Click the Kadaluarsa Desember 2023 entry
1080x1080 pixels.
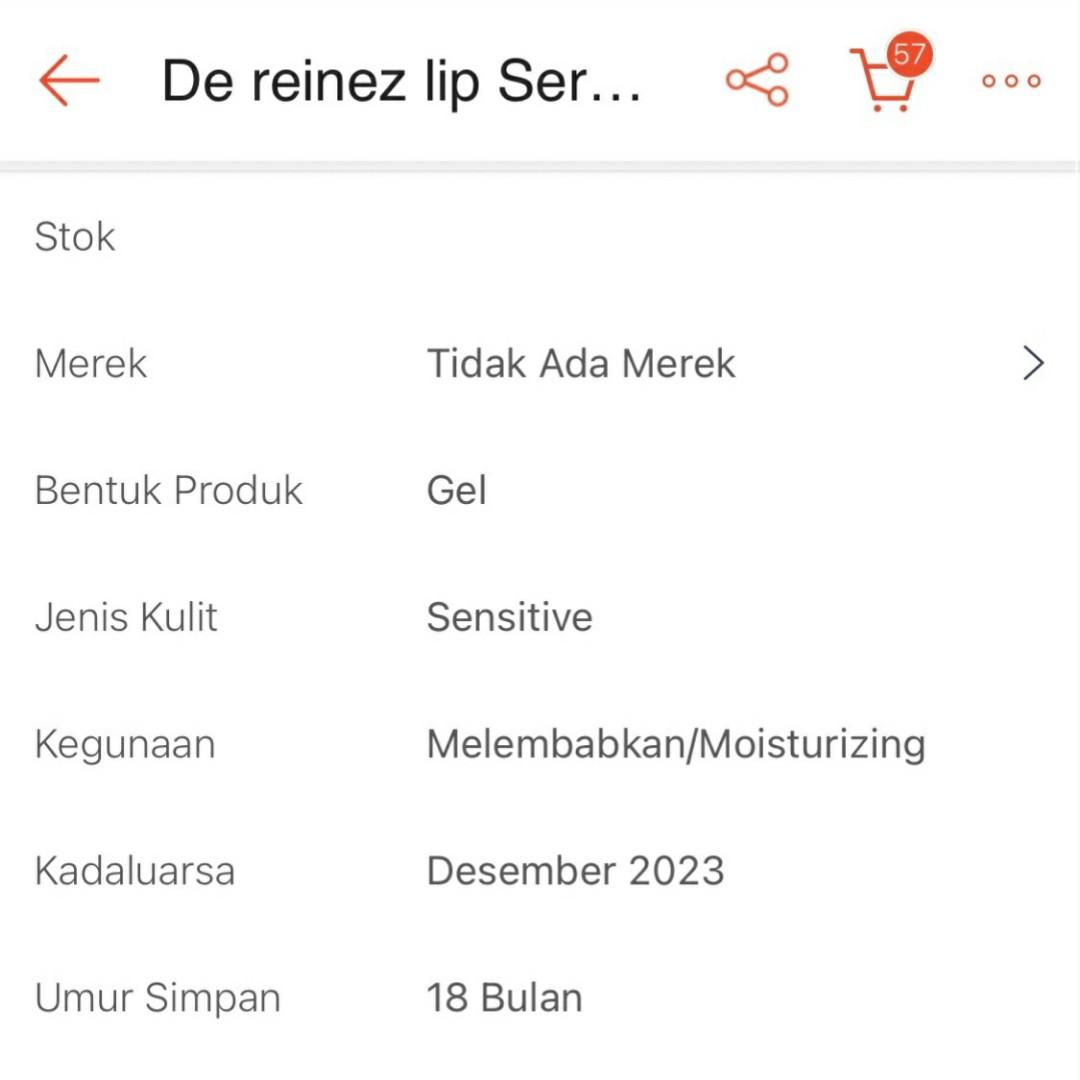(x=577, y=870)
